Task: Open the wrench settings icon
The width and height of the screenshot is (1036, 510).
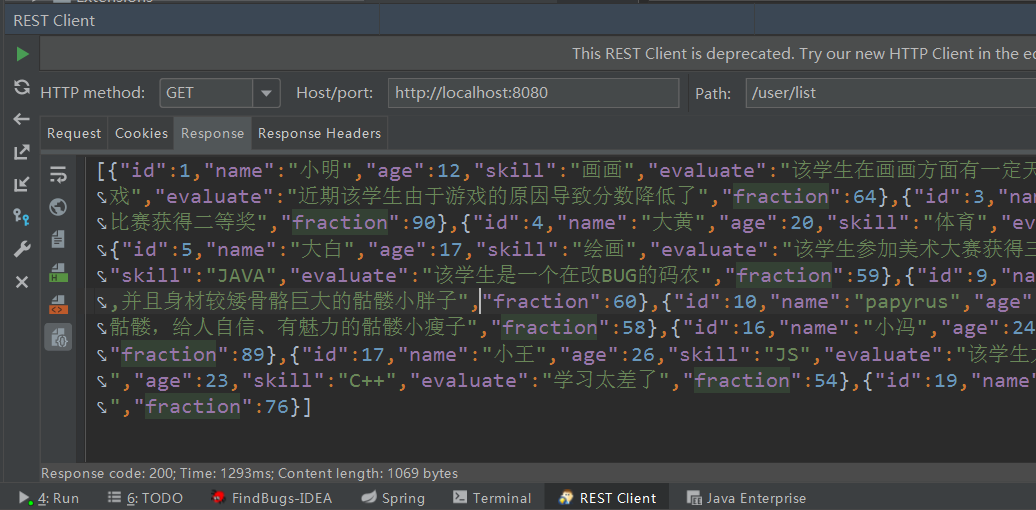Action: pyautogui.click(x=22, y=249)
